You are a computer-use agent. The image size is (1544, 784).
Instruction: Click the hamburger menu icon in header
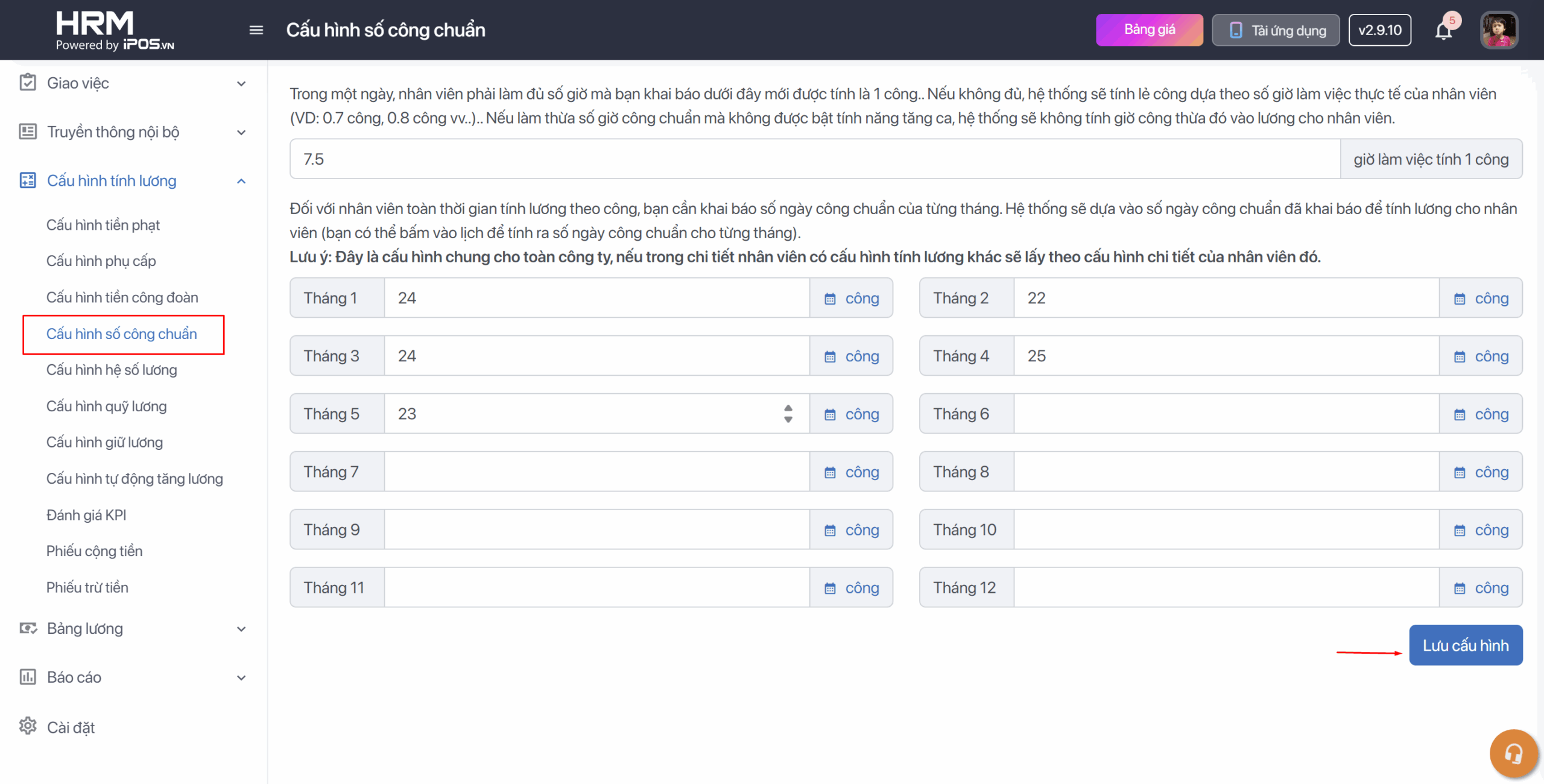[256, 30]
